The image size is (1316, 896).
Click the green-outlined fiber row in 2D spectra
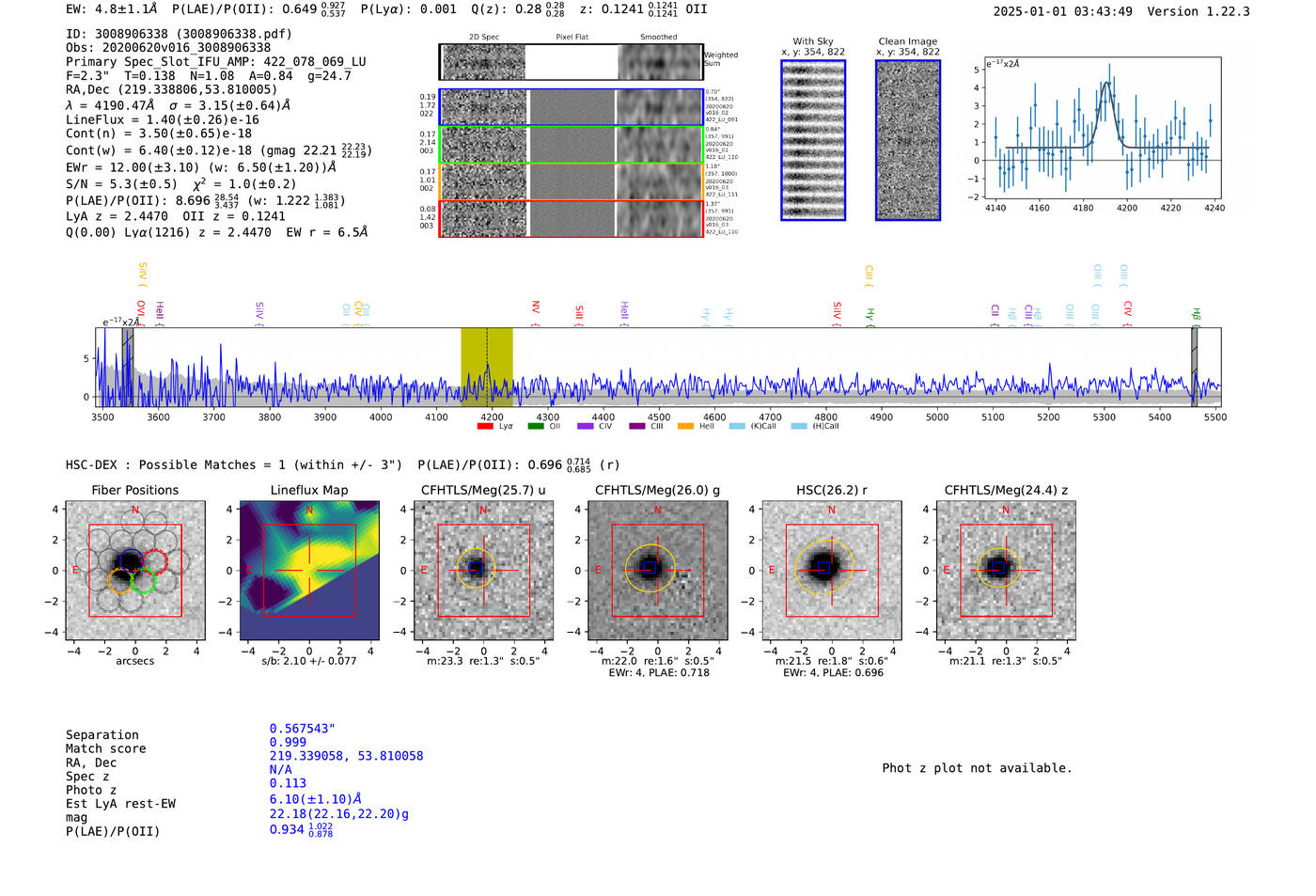(572, 145)
